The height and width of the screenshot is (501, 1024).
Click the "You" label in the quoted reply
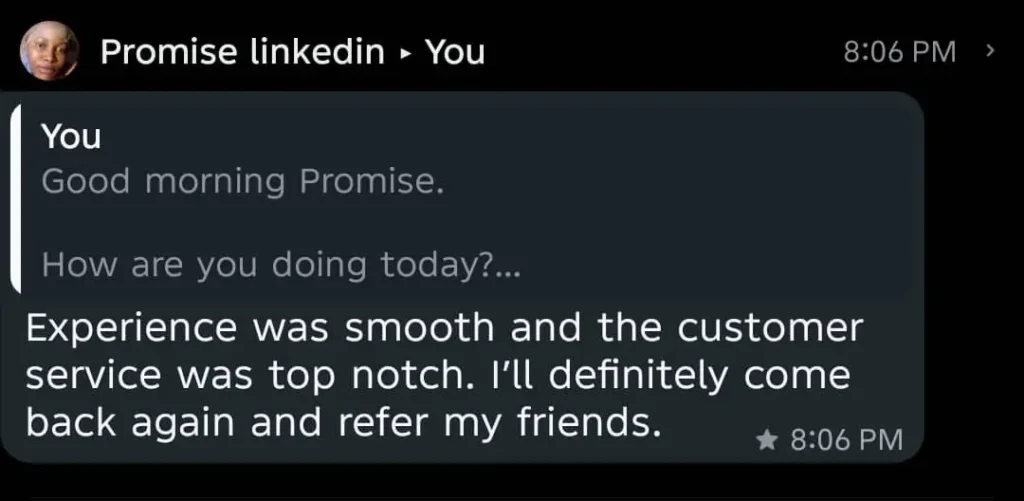(x=71, y=137)
